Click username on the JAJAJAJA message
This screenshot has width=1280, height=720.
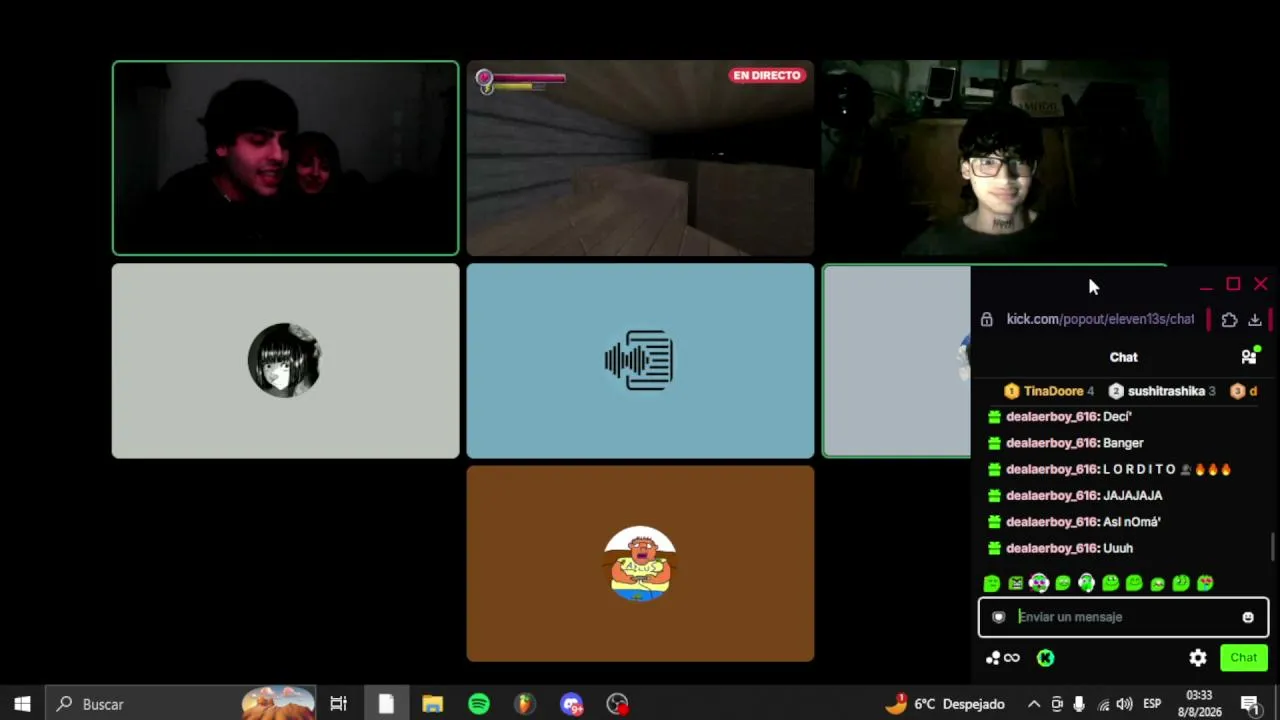pos(1052,495)
